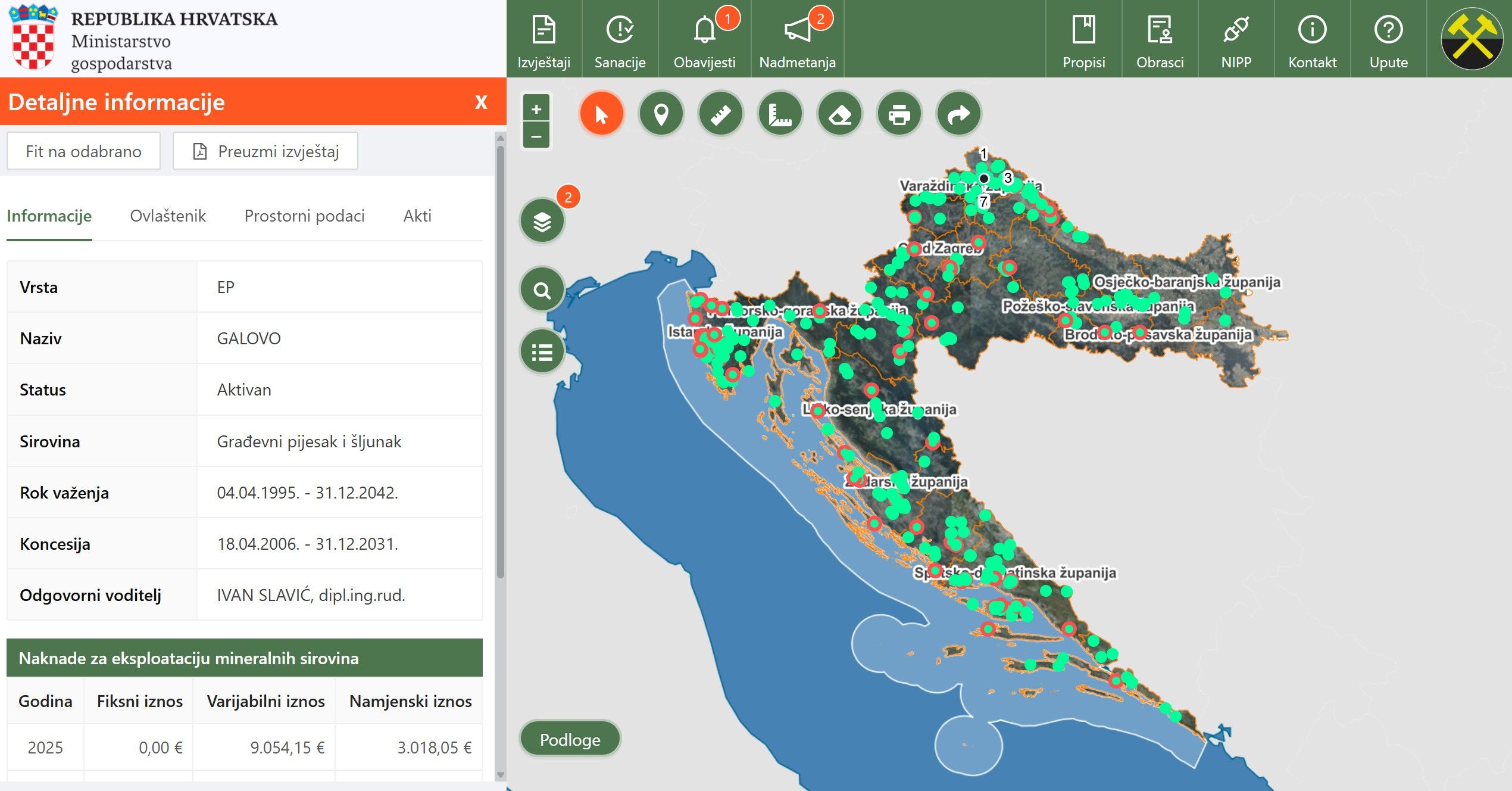Viewport: 1512px width, 791px height.
Task: Open the map search magnifier
Action: [542, 290]
